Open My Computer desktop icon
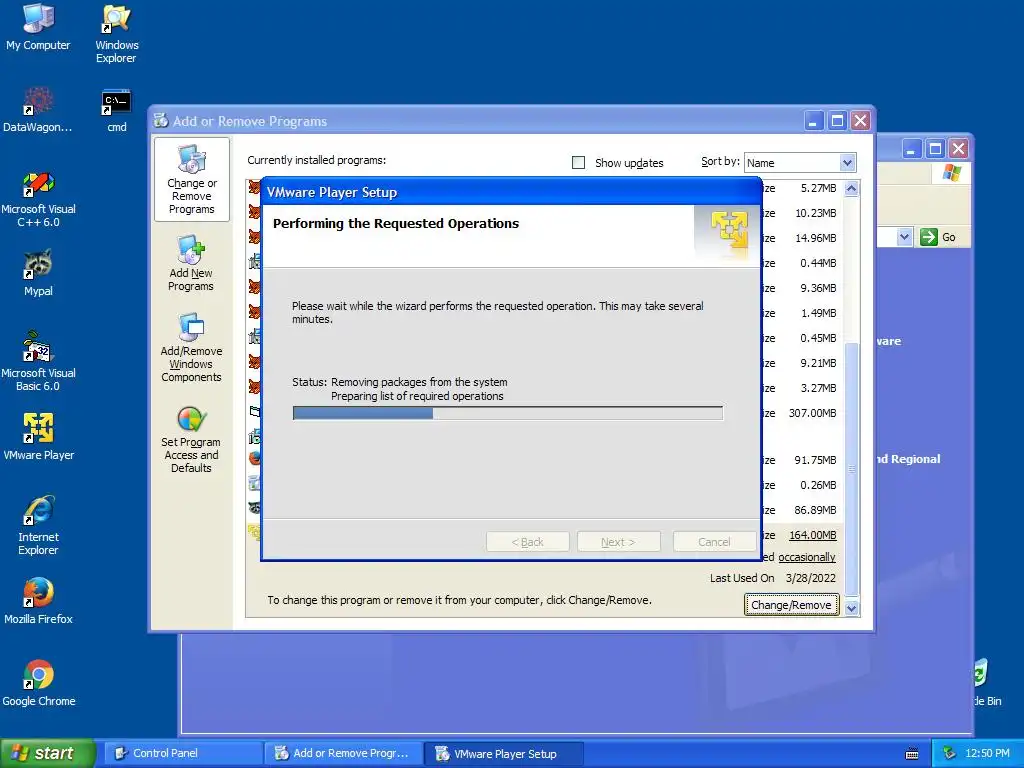The height and width of the screenshot is (768, 1024). pos(38,26)
